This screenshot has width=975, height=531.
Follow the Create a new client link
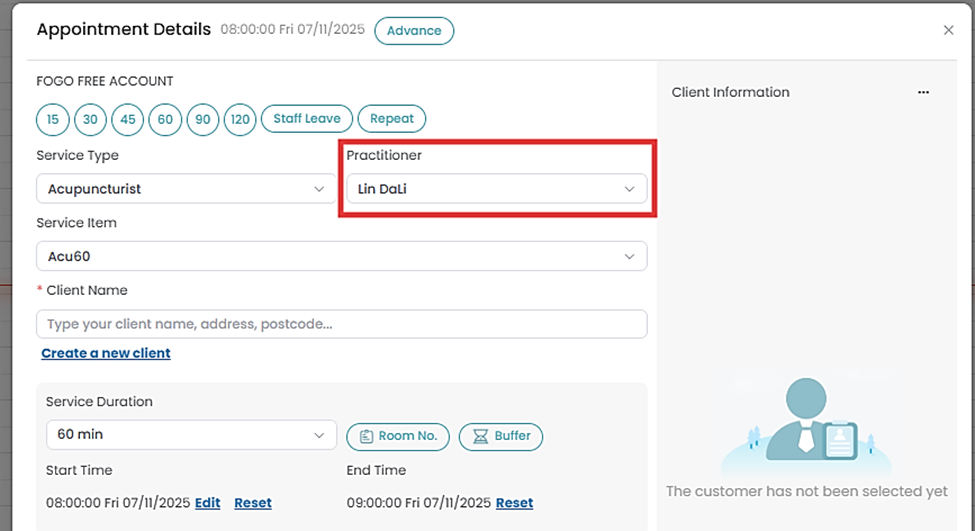(106, 353)
